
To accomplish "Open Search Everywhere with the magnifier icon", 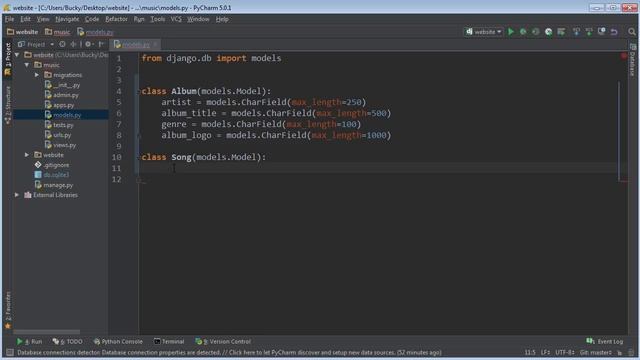I will coord(632,31).
